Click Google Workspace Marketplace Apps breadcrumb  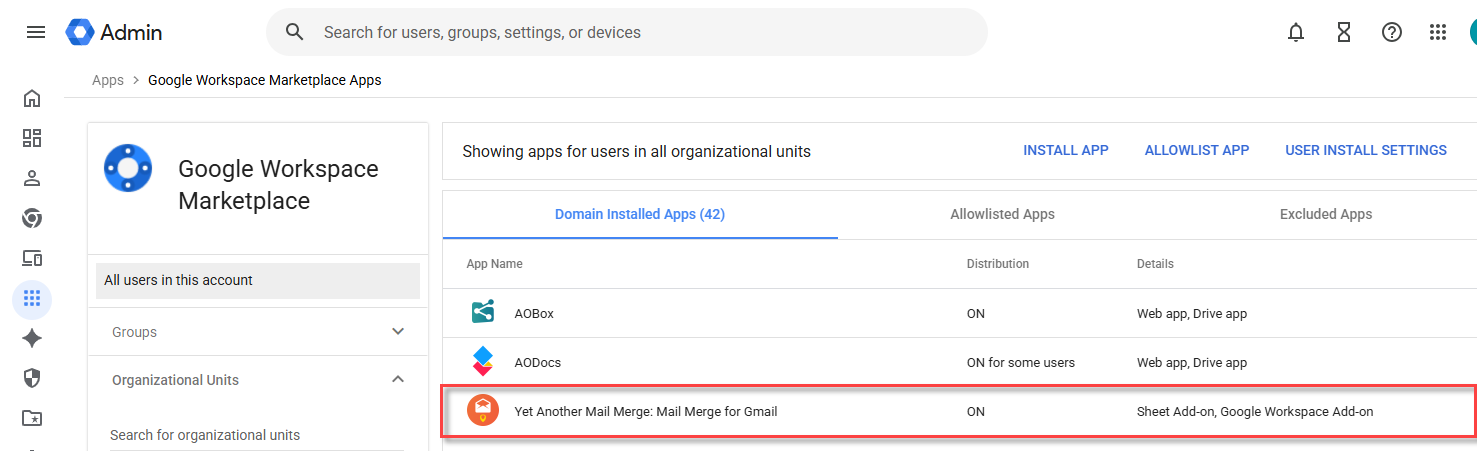click(265, 80)
